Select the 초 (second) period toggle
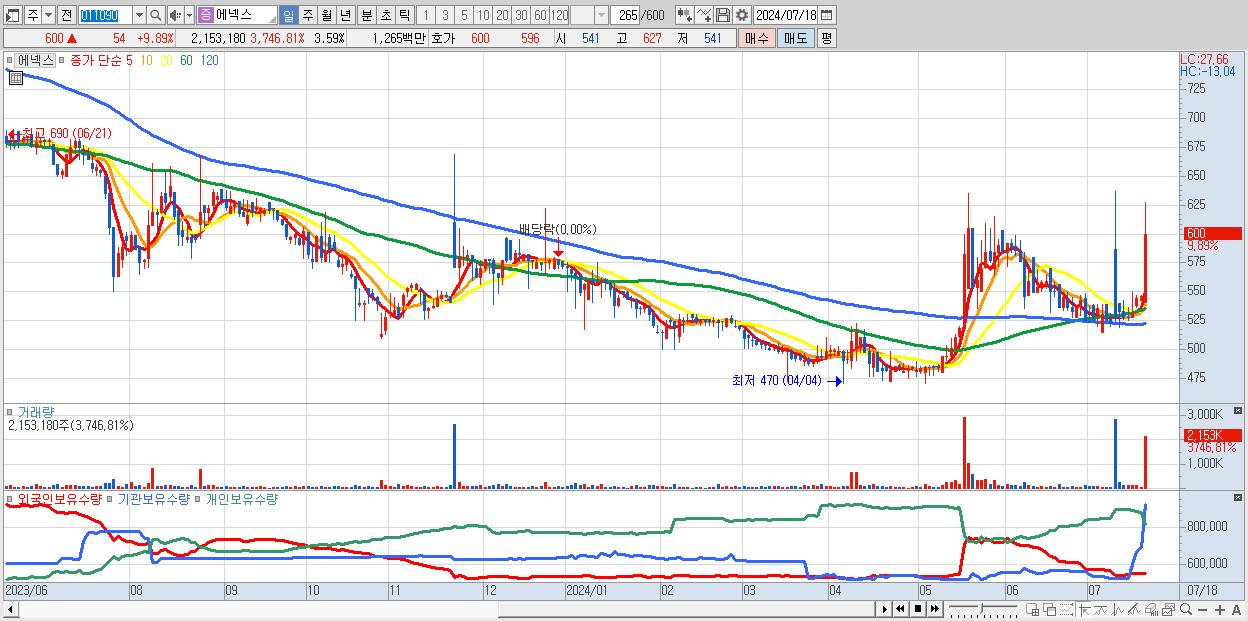This screenshot has width=1248, height=621. [x=385, y=15]
